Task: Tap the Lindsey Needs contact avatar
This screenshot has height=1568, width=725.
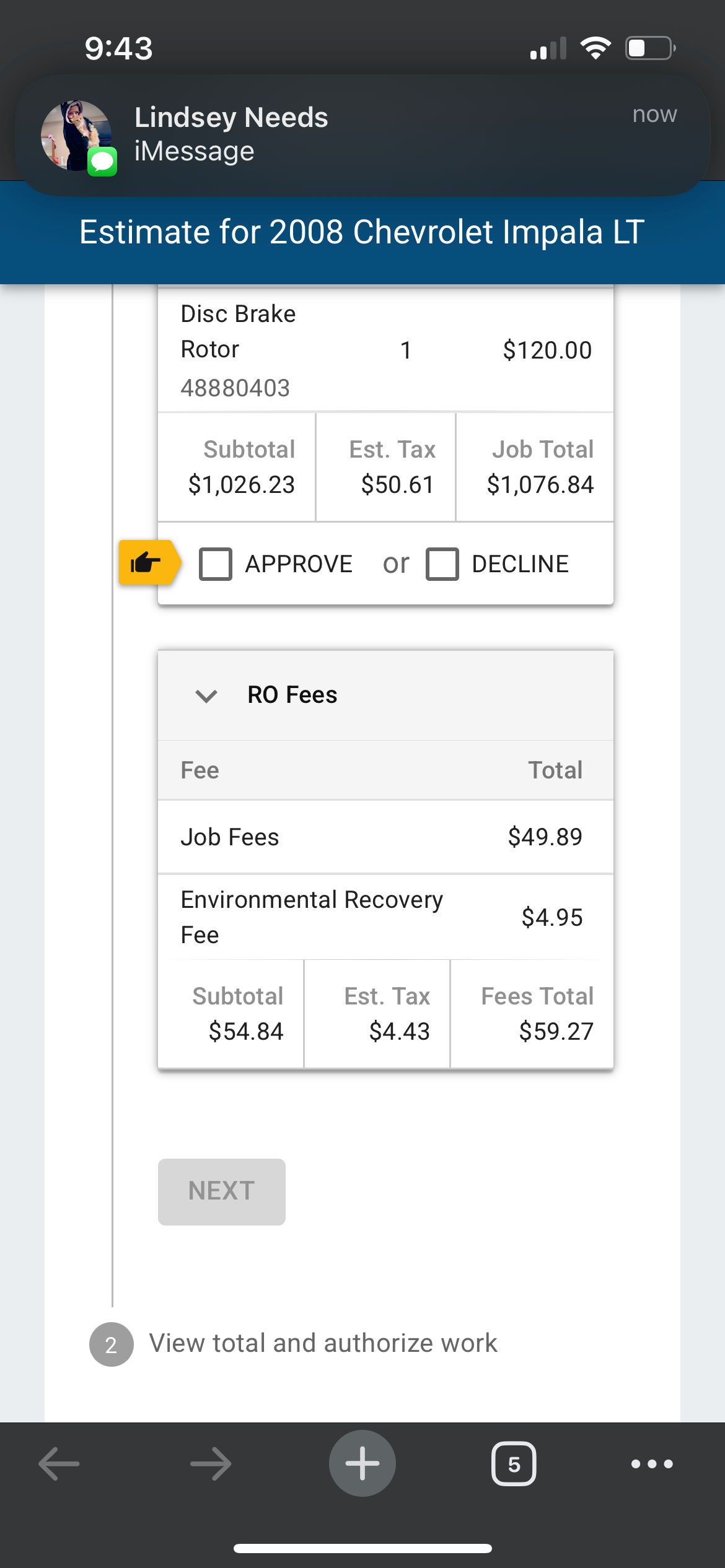Action: tap(77, 136)
